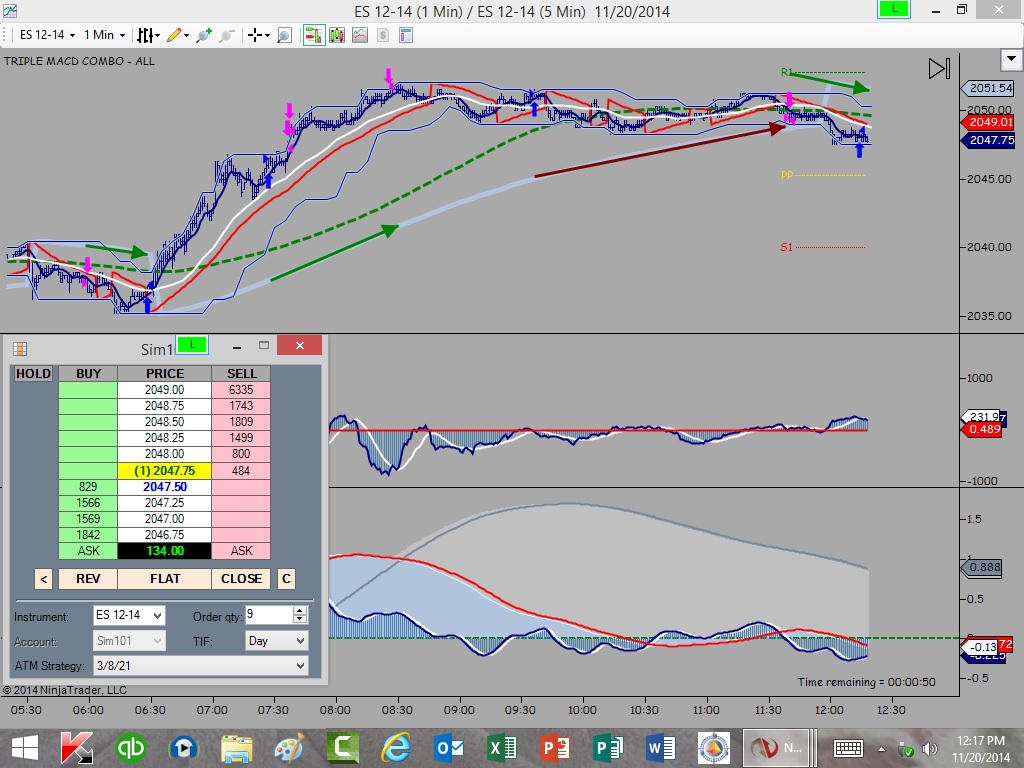
Task: Click the REV button
Action: (88, 579)
